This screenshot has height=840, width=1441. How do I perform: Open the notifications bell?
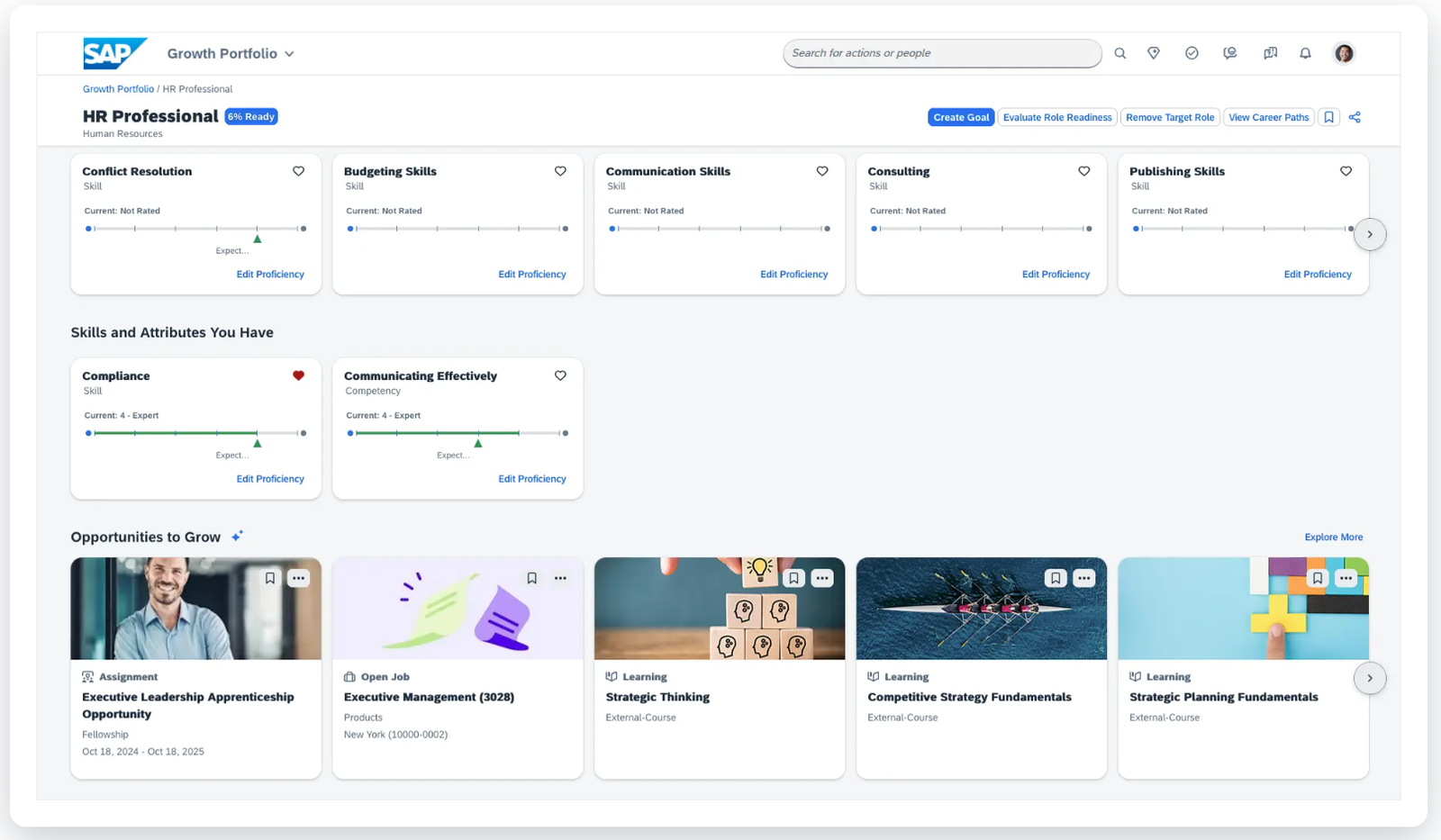[x=1305, y=53]
